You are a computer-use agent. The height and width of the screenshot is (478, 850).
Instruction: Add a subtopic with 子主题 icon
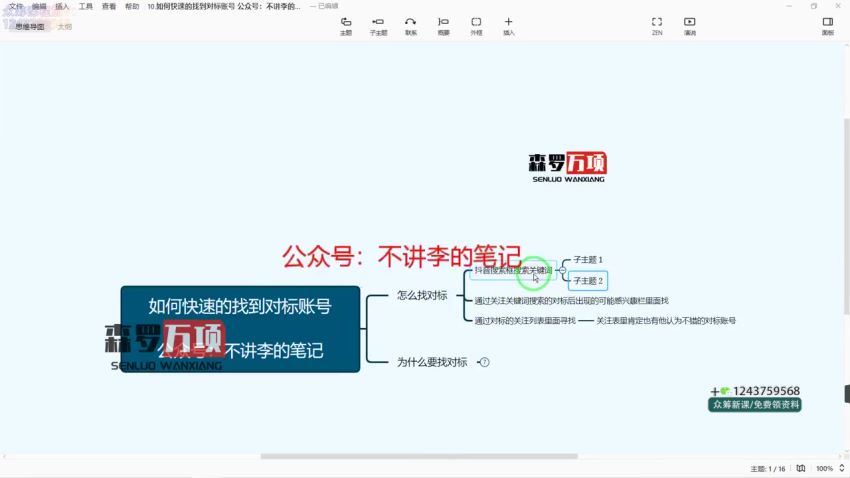tap(378, 25)
